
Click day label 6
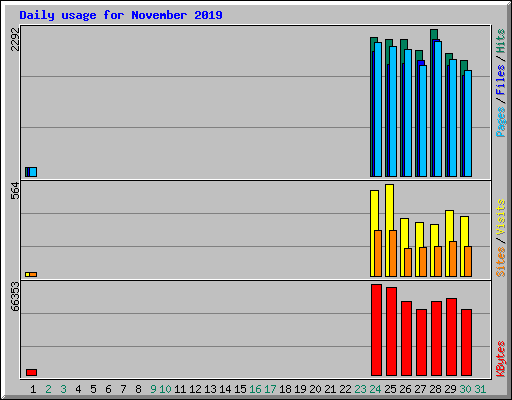coord(108,389)
